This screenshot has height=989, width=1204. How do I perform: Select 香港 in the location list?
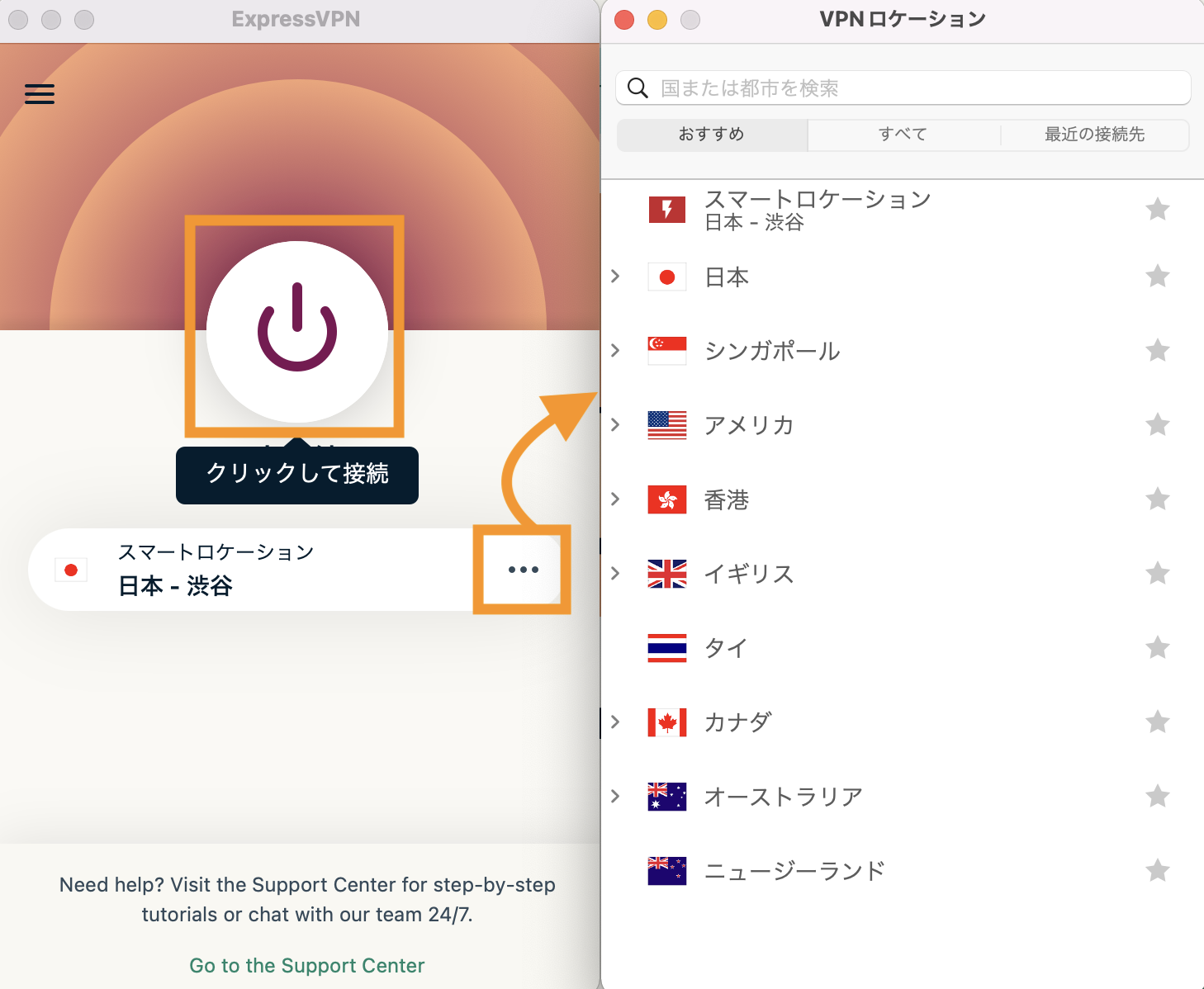click(x=902, y=499)
